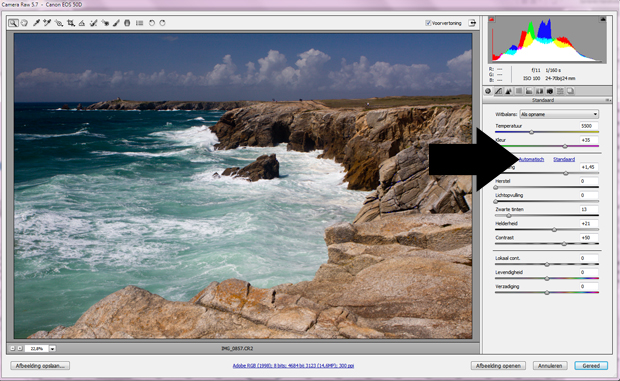Select the Color Sampler tool
Image resolution: width=620 pixels, height=381 pixels.
click(x=47, y=23)
